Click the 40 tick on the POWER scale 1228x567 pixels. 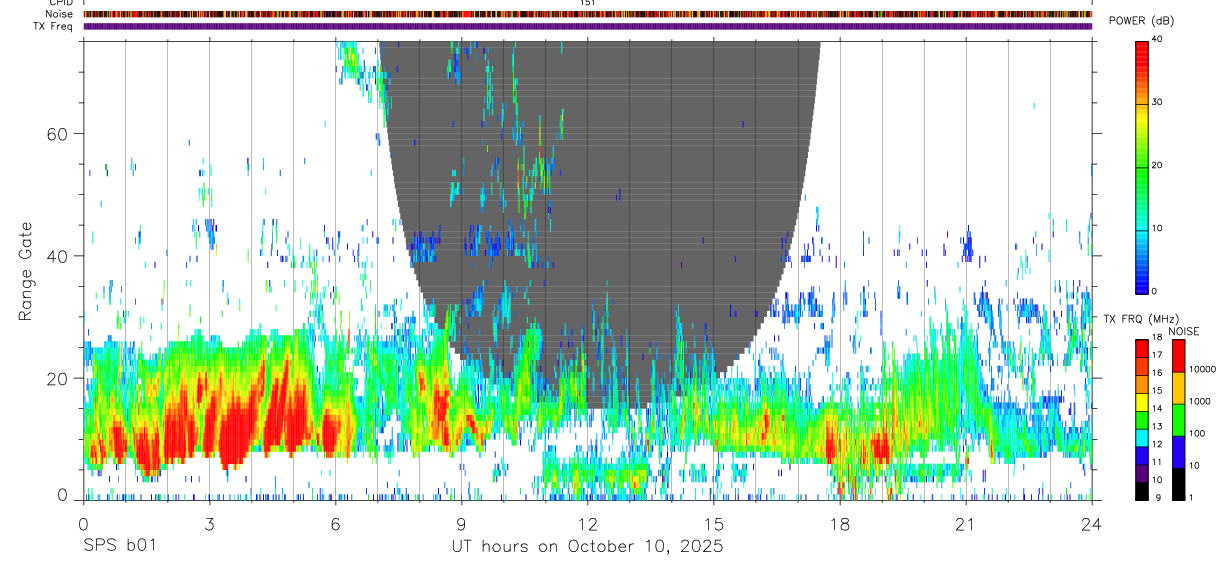point(1157,39)
